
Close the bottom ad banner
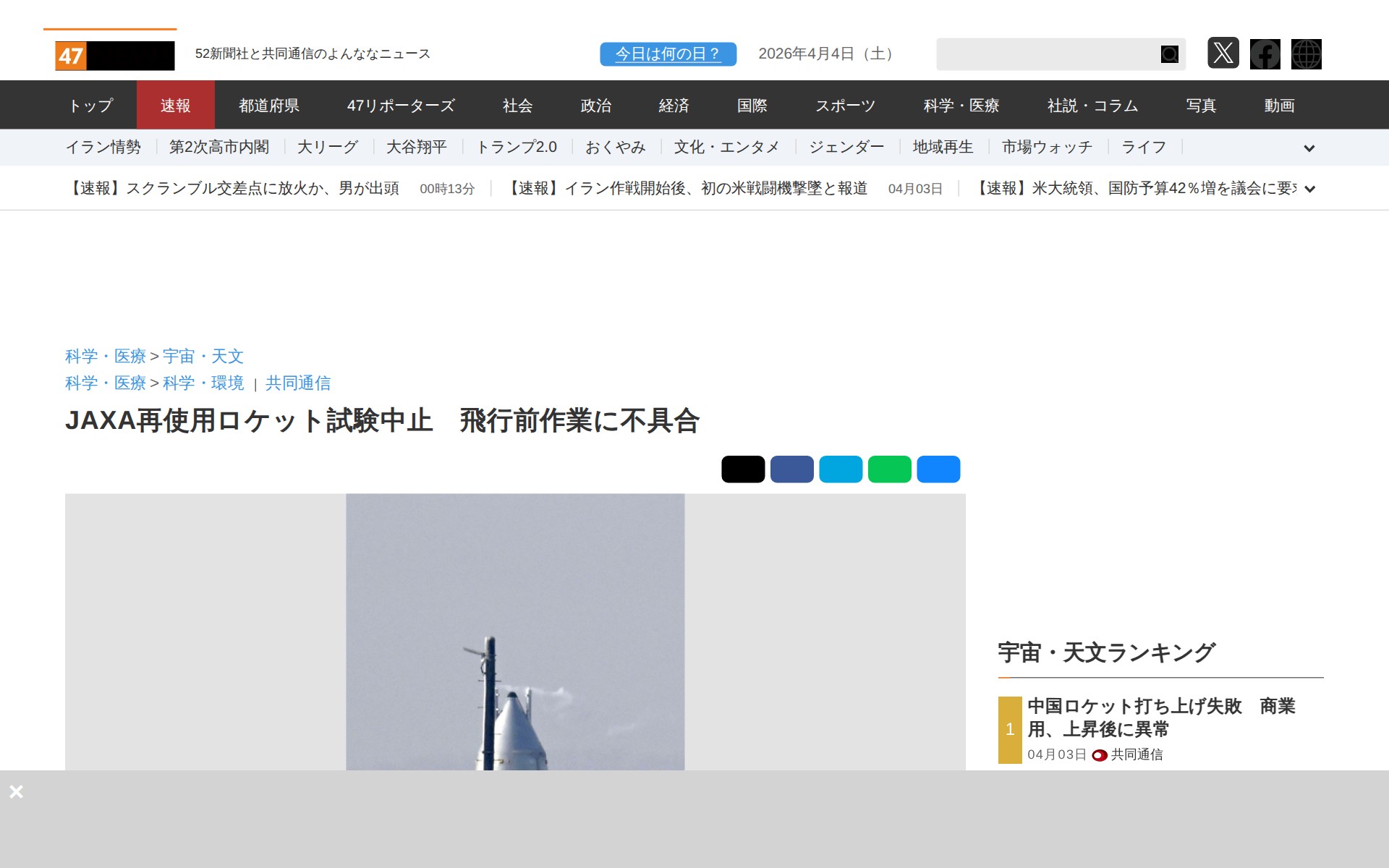pos(16,791)
